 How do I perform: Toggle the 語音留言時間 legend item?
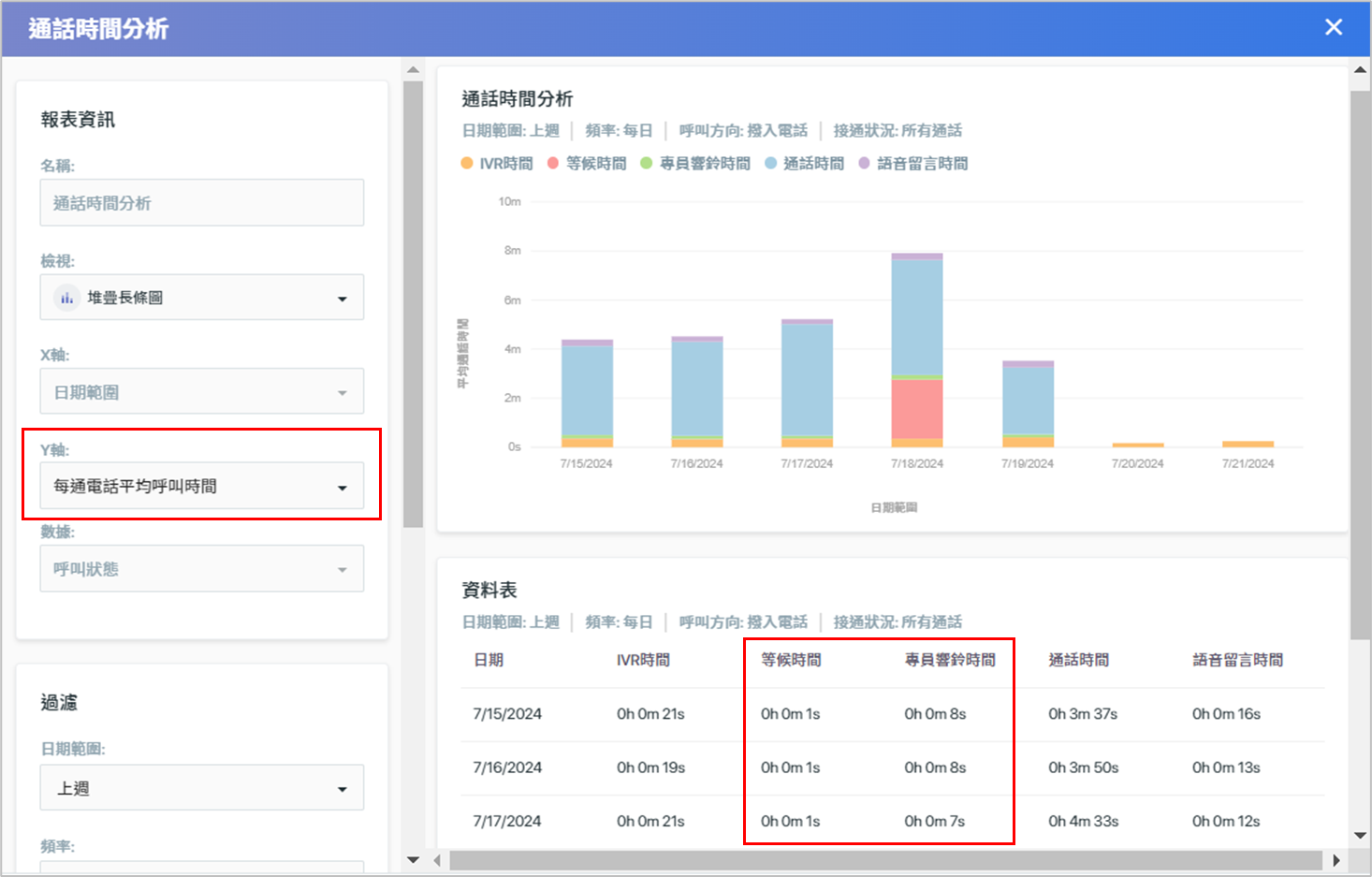pos(913,164)
